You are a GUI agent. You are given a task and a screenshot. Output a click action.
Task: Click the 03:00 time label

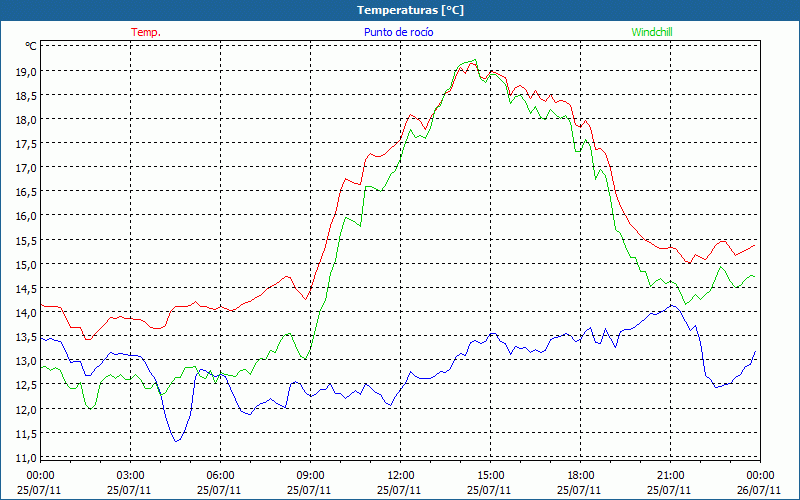pos(131,476)
